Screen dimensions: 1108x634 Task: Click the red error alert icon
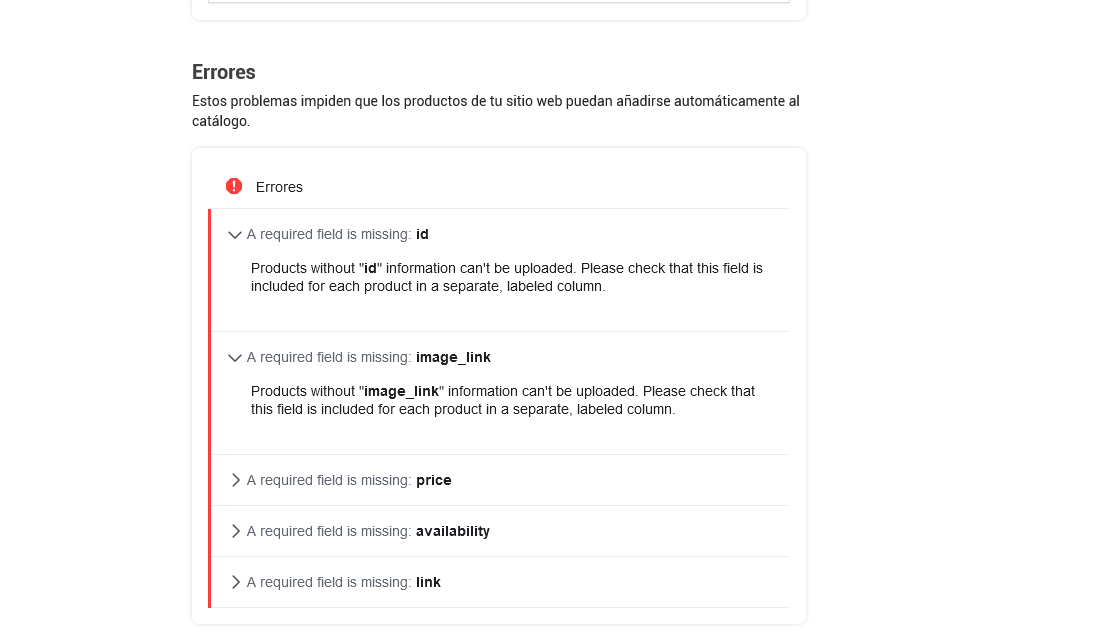234,186
